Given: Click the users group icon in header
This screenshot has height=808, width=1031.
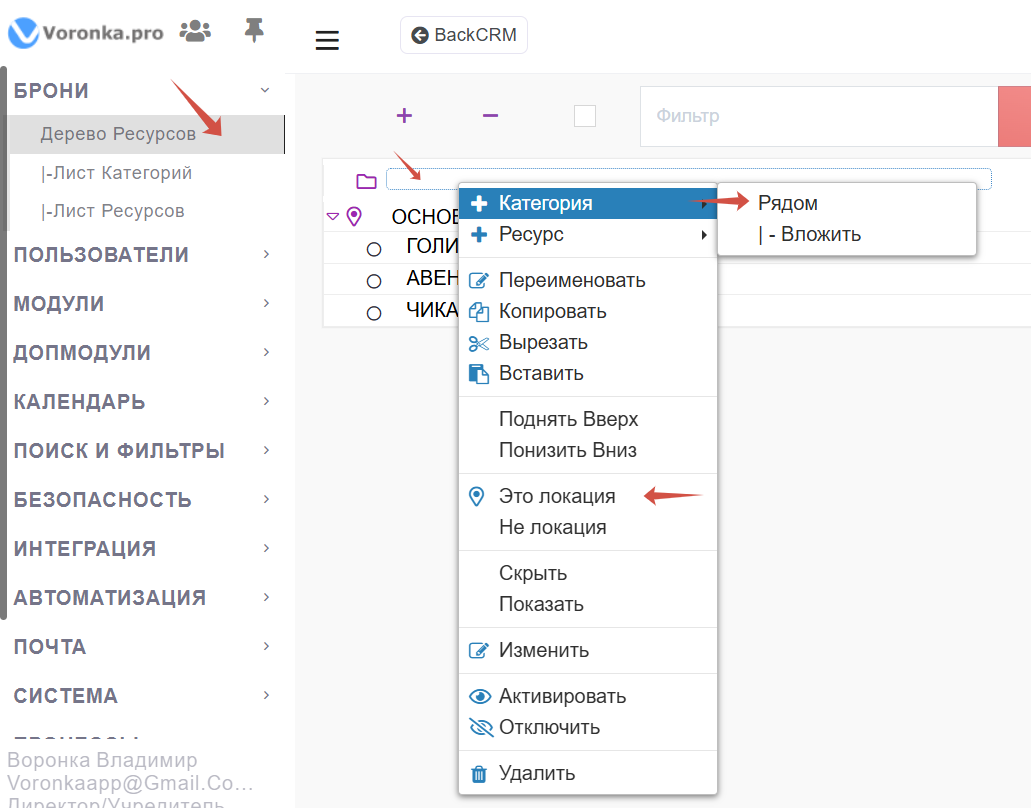Looking at the screenshot, I should (195, 32).
